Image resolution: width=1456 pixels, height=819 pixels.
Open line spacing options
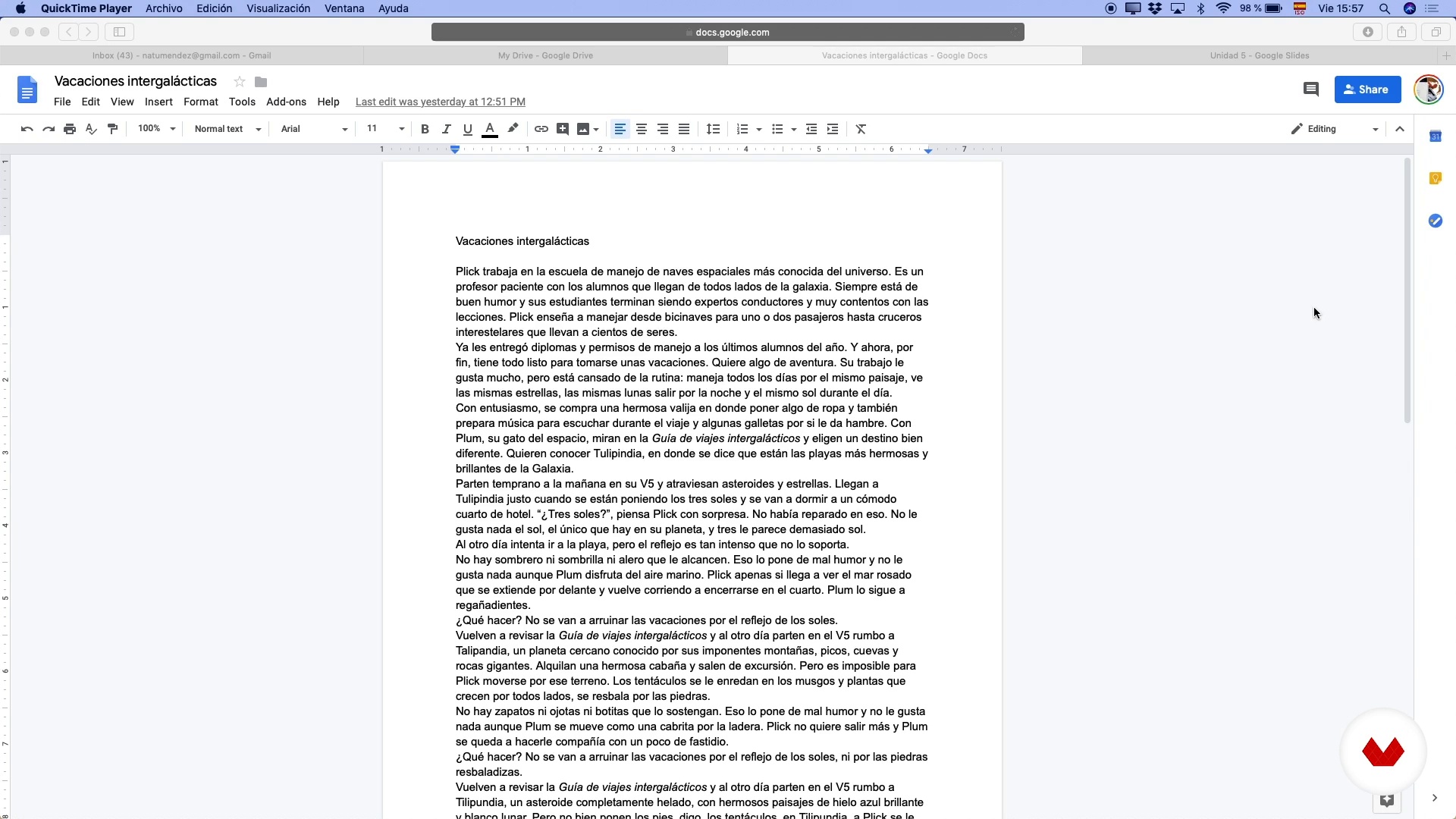click(713, 129)
